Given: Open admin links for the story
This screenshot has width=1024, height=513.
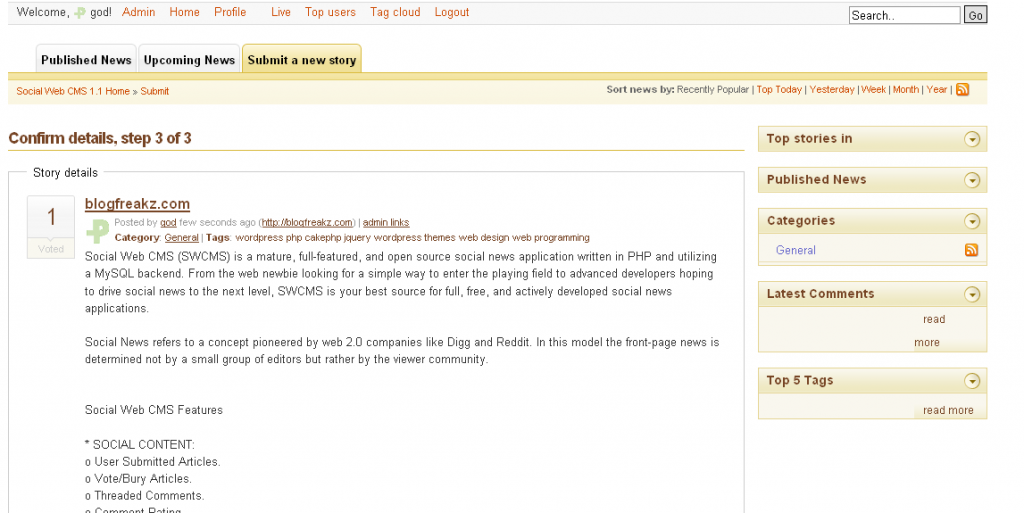Looking at the screenshot, I should (x=385, y=223).
